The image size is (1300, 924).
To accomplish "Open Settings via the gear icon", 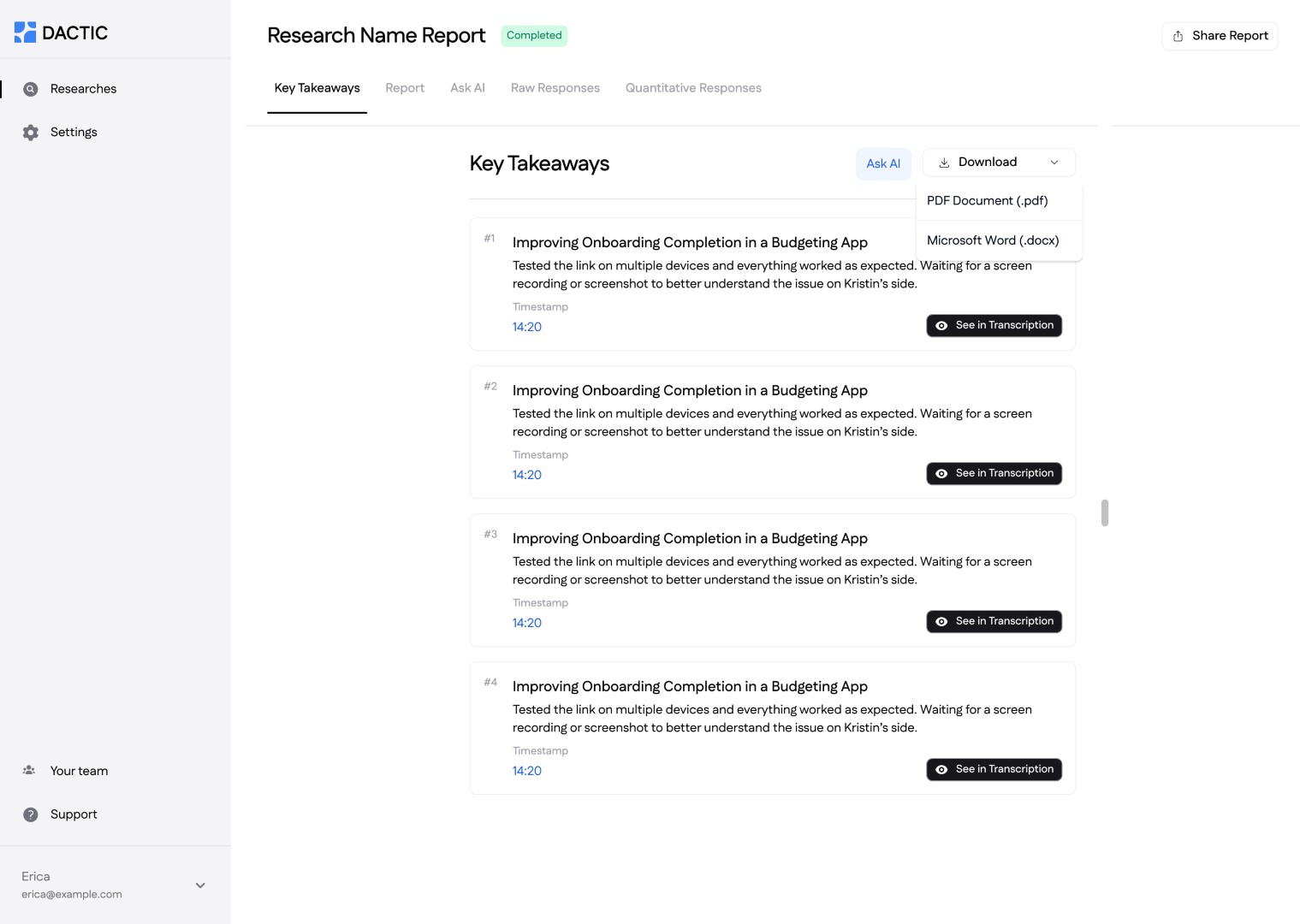I will [31, 133].
